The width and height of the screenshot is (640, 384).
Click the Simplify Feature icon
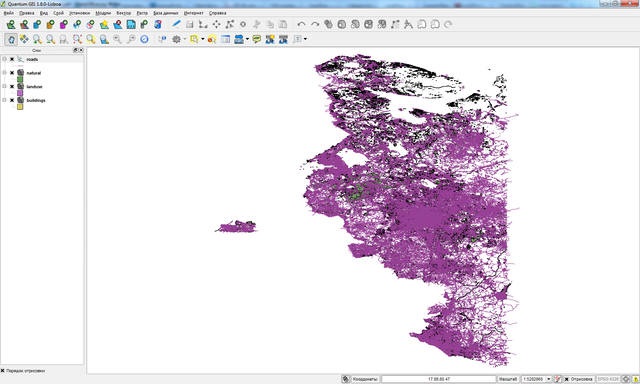(x=328, y=24)
